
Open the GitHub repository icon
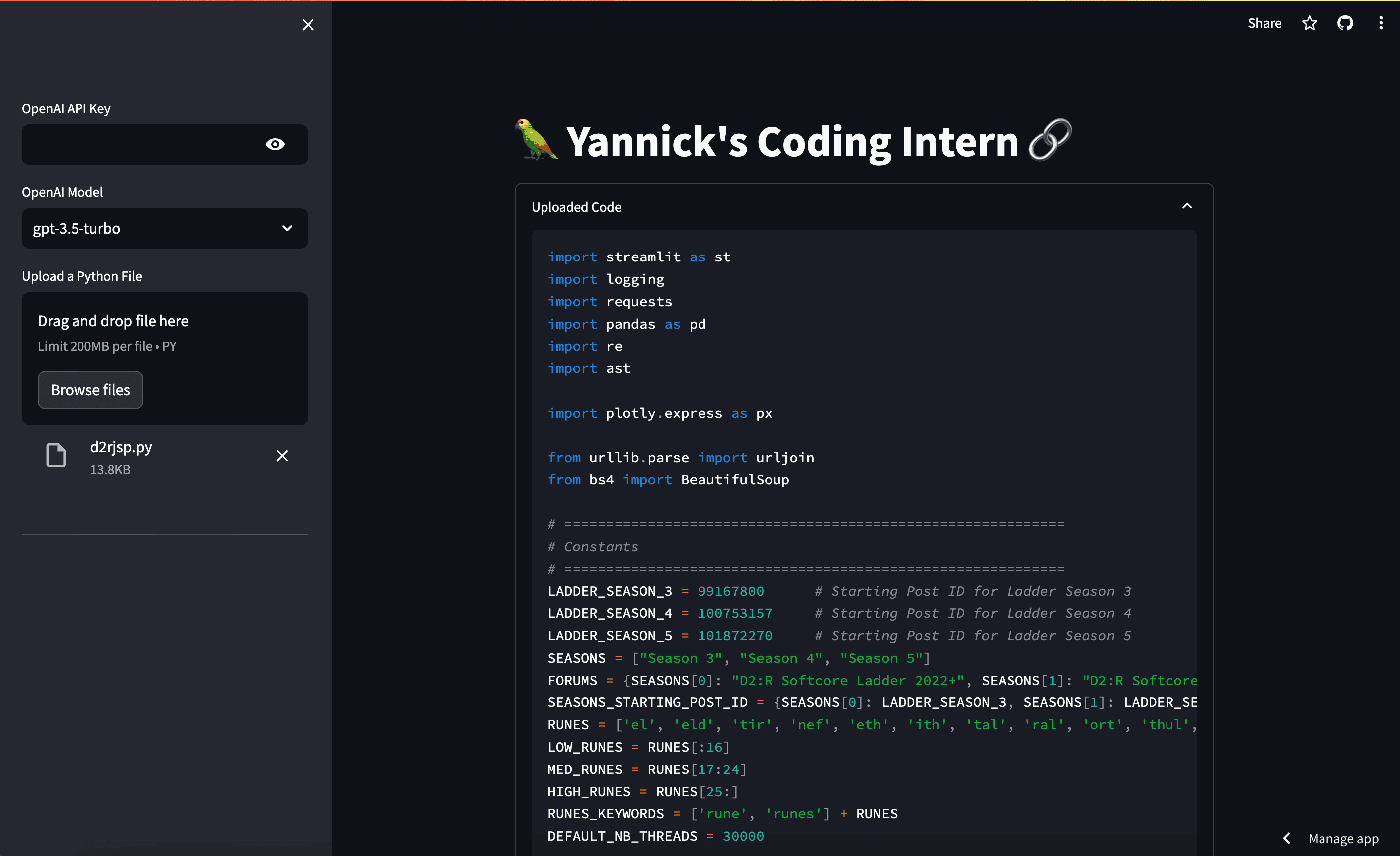pos(1345,23)
